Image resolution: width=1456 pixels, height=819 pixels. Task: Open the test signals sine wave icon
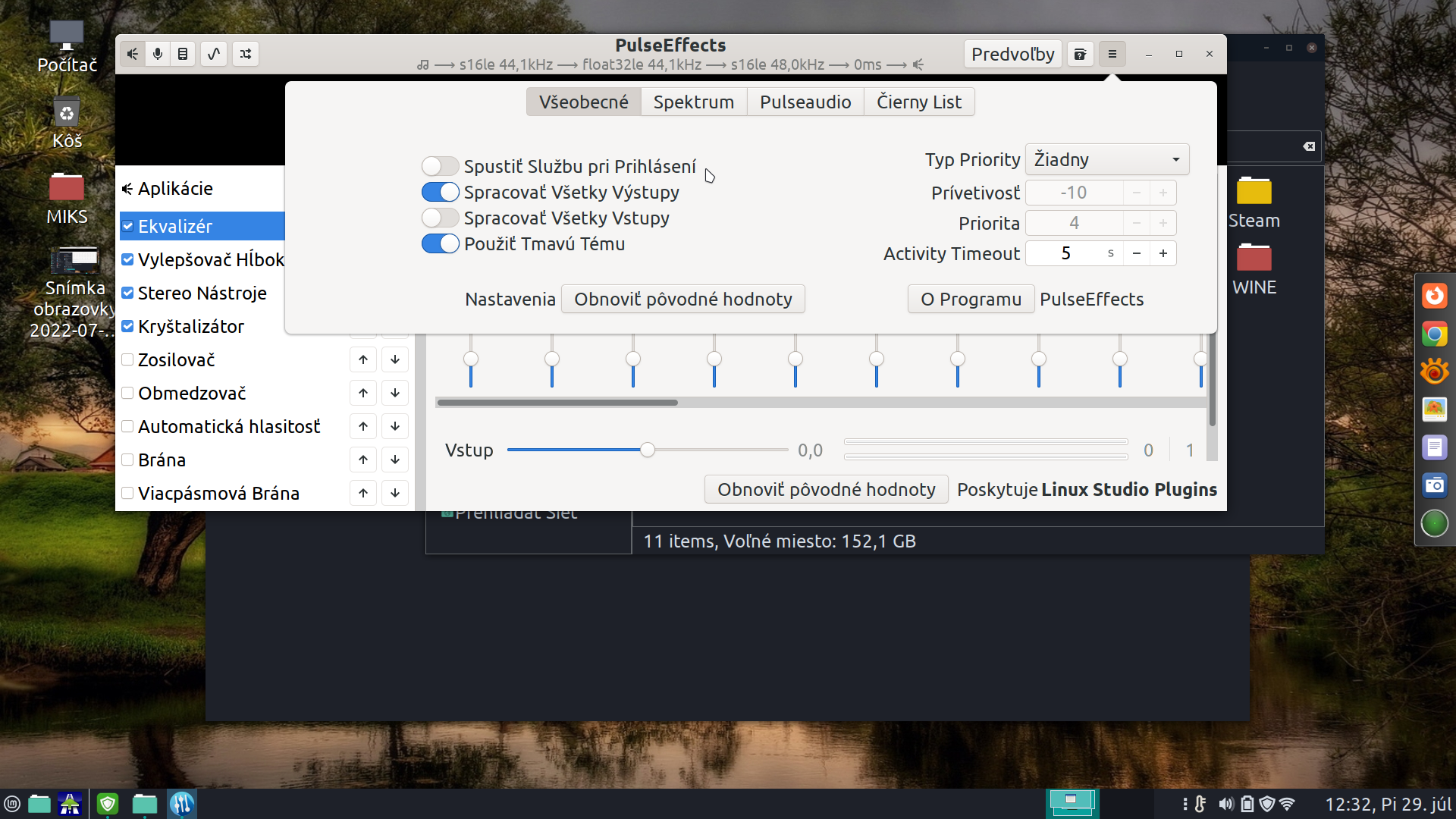coord(214,54)
